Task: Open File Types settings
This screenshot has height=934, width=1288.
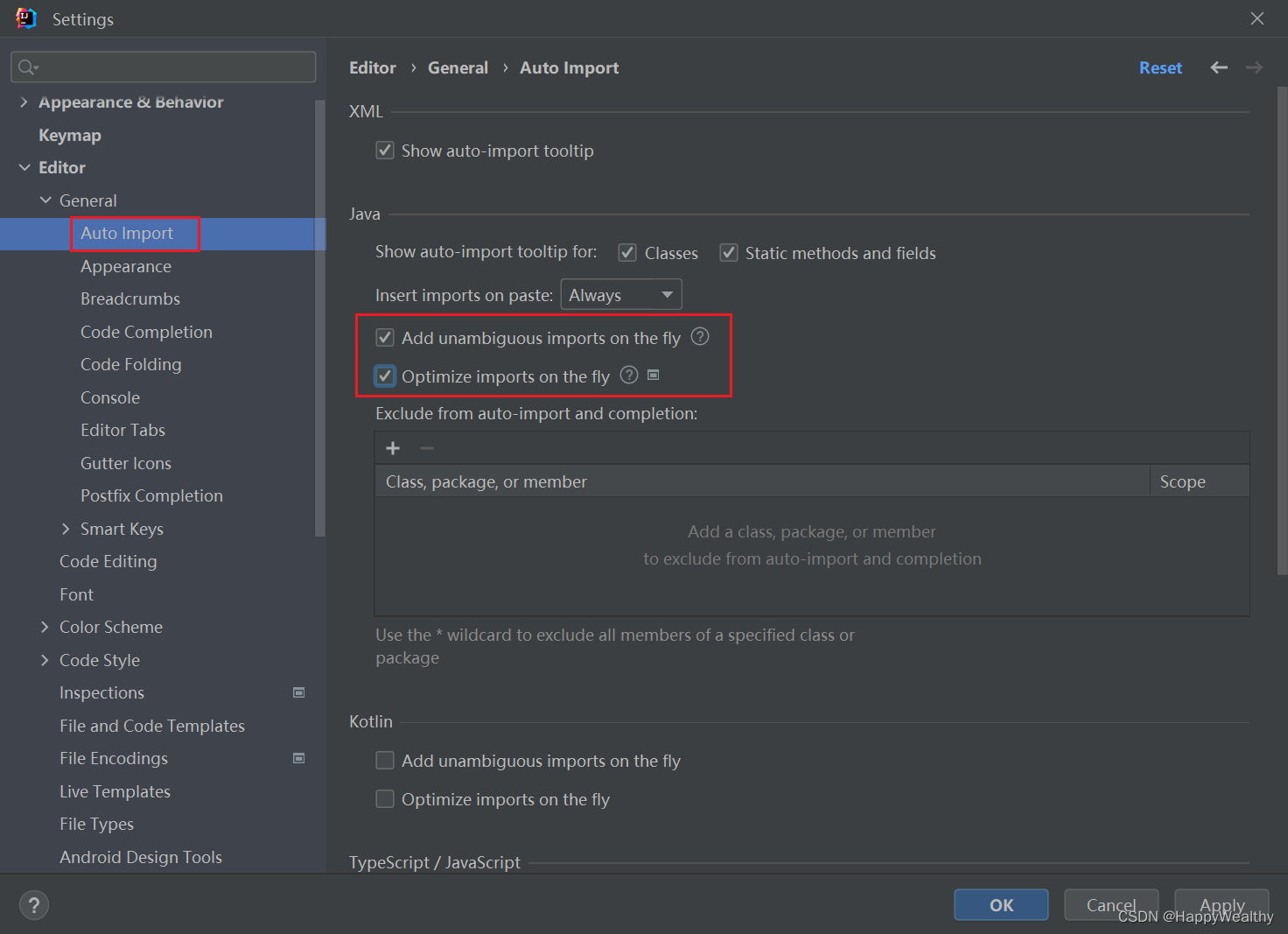Action: click(96, 824)
